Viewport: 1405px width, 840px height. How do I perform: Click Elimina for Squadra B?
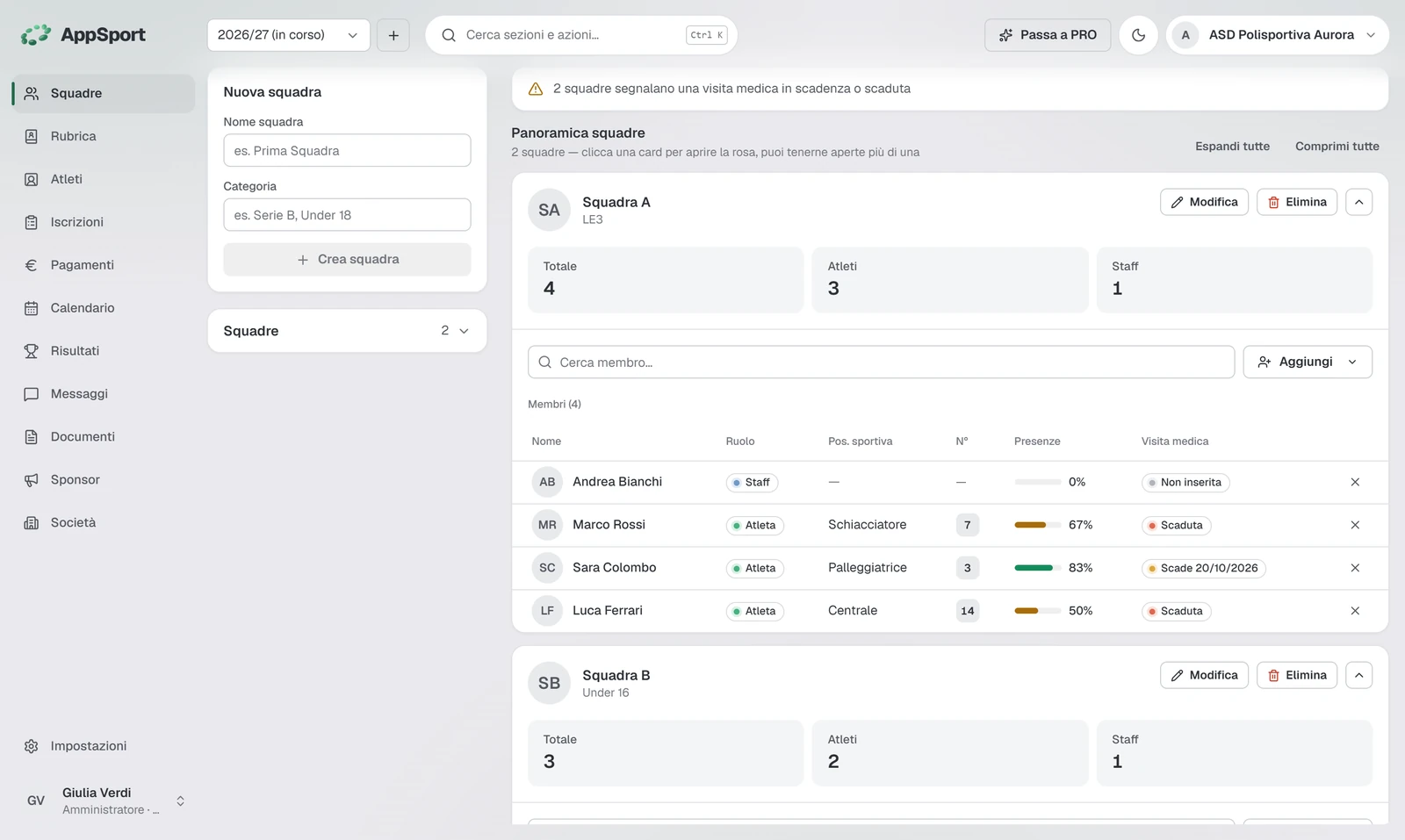point(1297,675)
